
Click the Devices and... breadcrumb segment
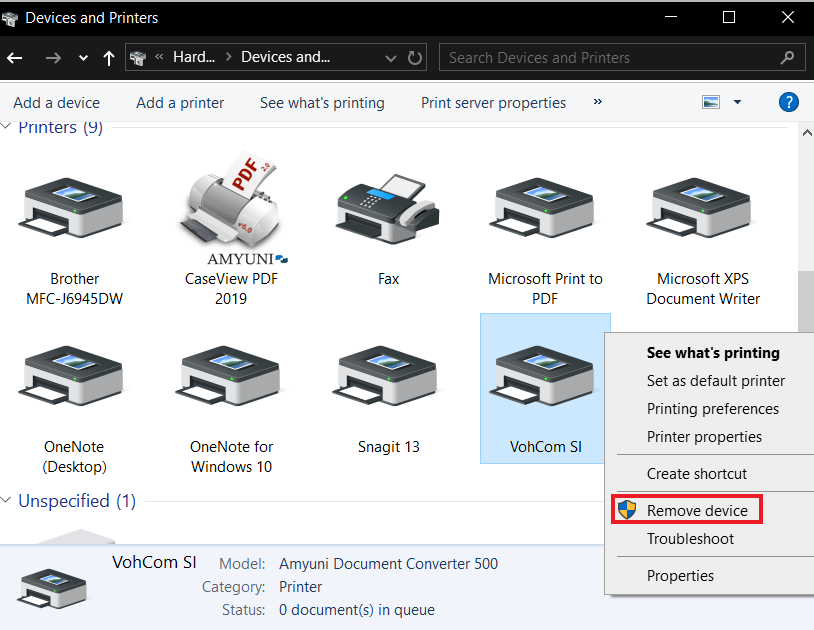[285, 57]
